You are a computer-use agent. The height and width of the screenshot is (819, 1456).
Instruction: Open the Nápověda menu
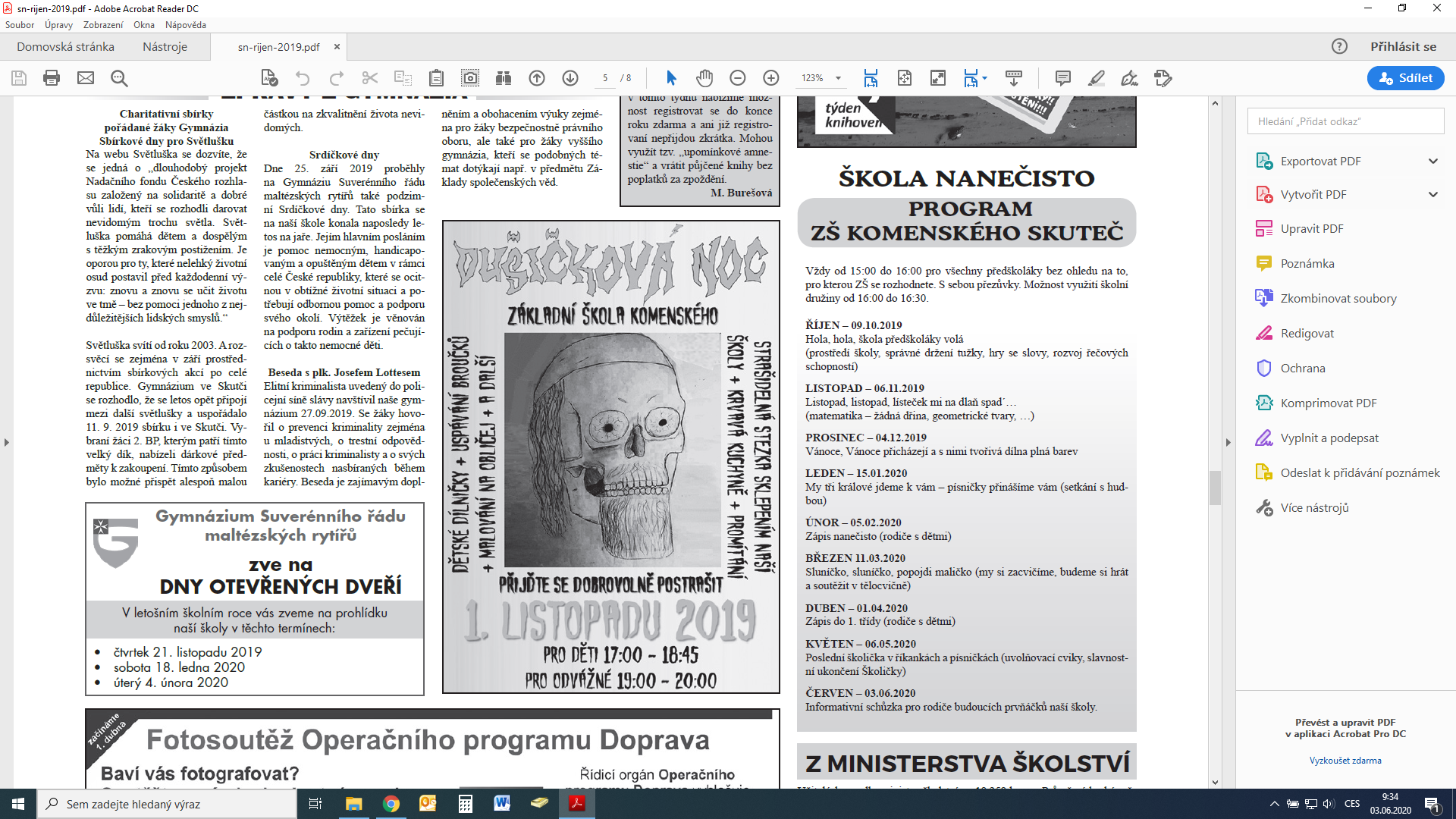tap(186, 25)
